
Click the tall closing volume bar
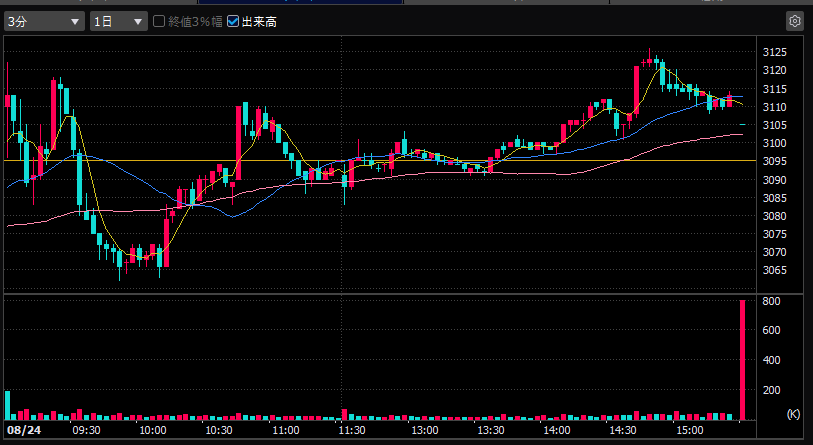coord(742,360)
